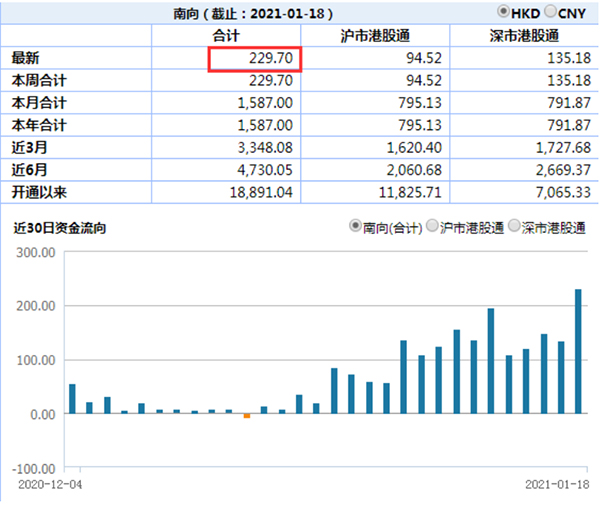This screenshot has width=600, height=506.
Task: Click the 1,620.40 value in 近3月 row
Action: pos(414,148)
